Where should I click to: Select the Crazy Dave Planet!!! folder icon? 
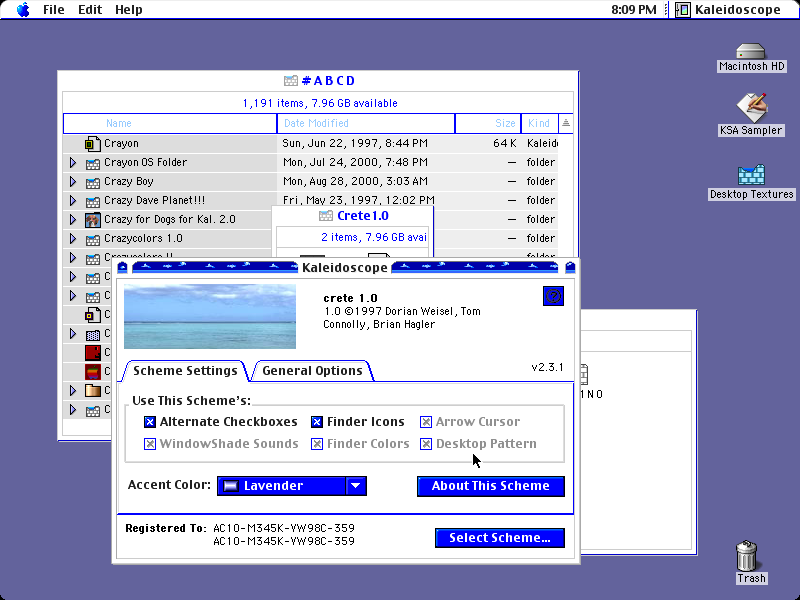coord(92,201)
